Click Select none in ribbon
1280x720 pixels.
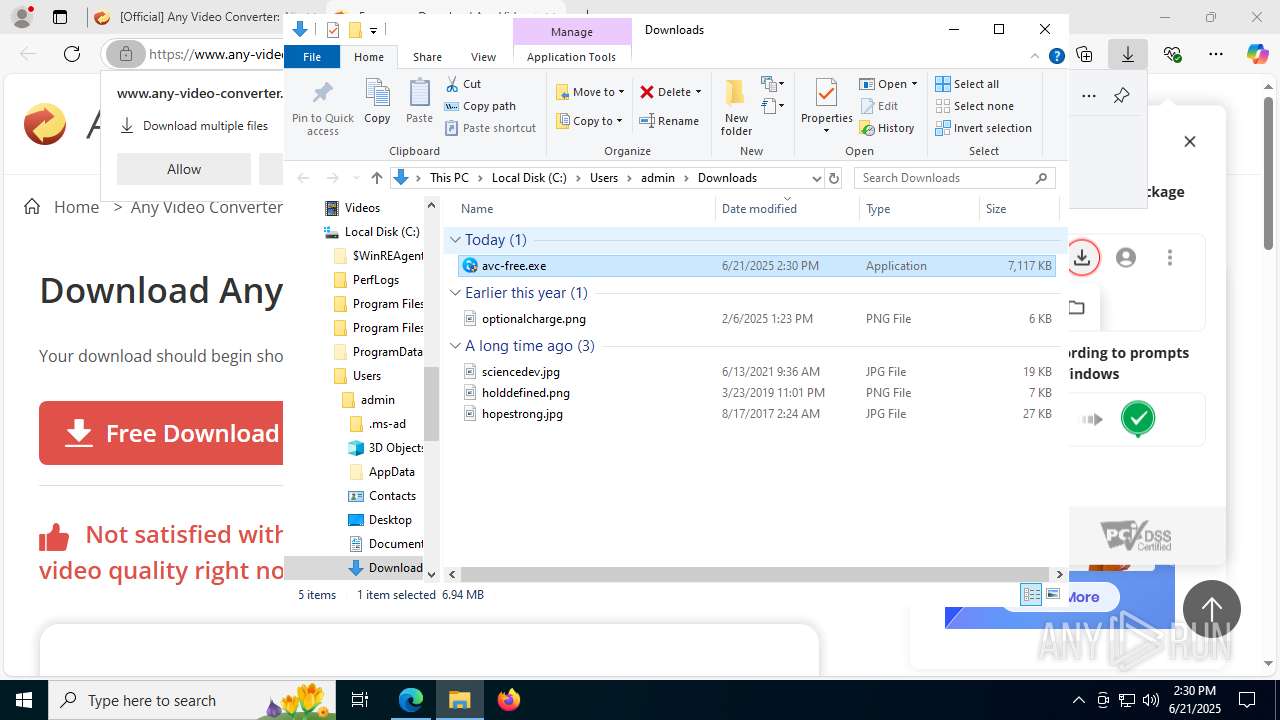click(974, 106)
